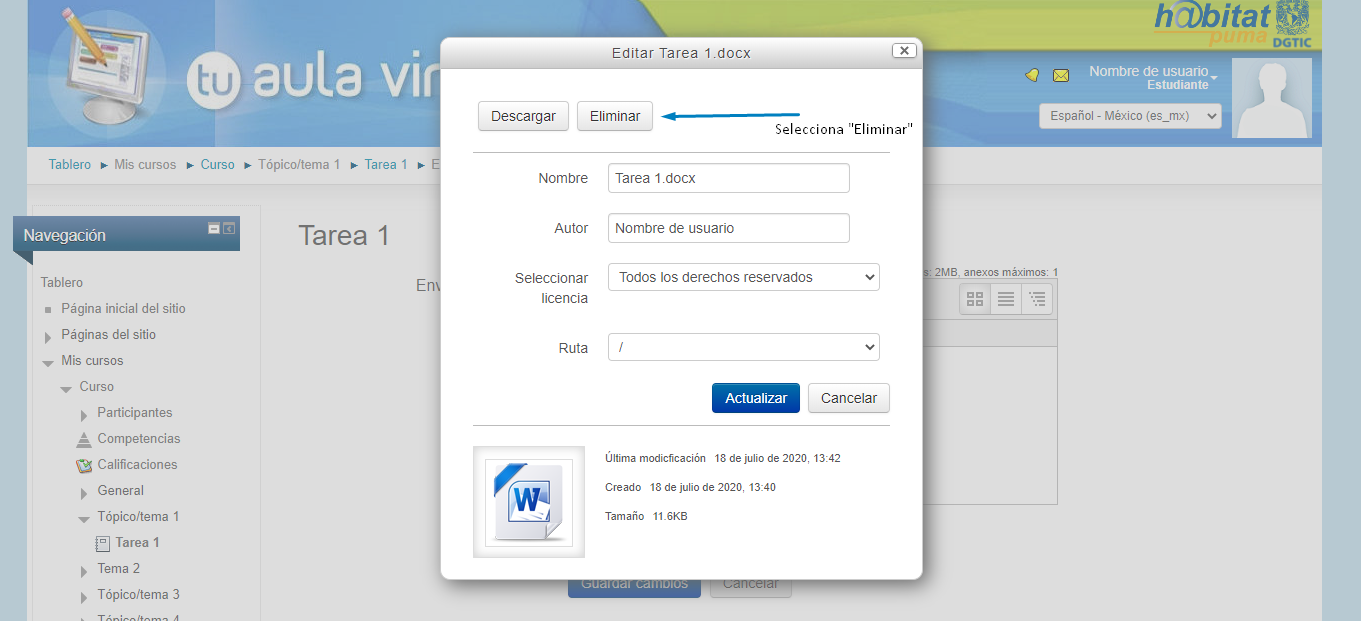
Task: Open the Español - México language selector
Action: (x=1130, y=116)
